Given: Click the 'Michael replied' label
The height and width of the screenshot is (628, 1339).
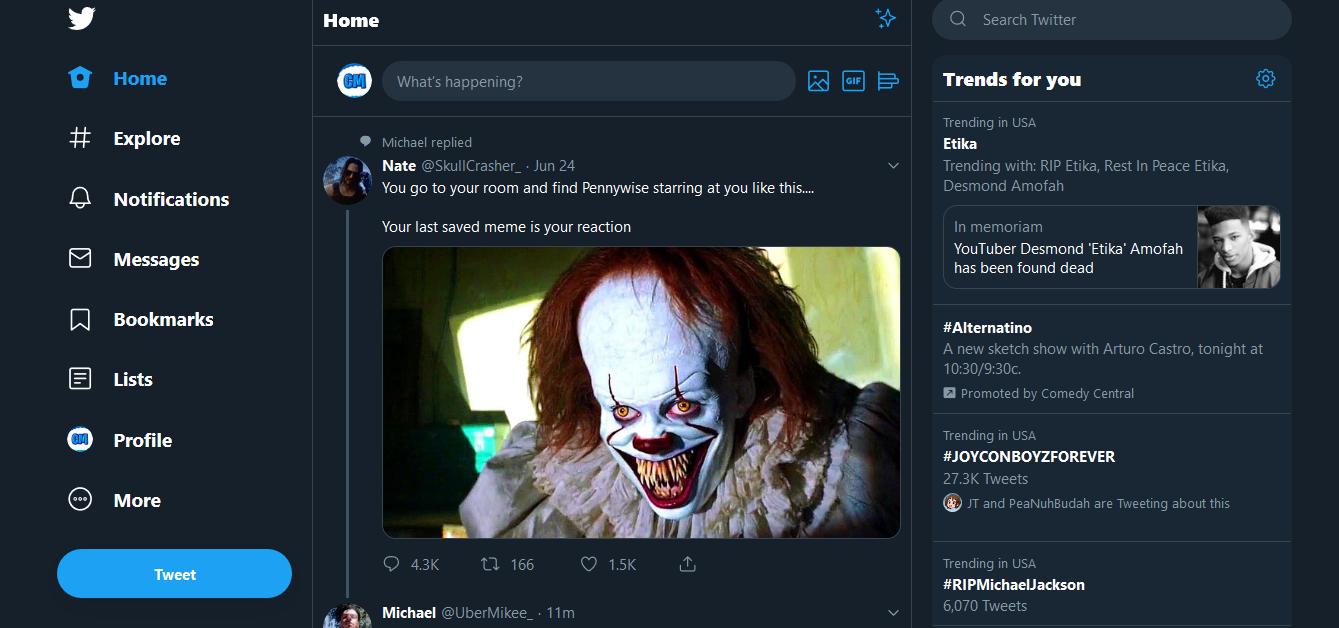Looking at the screenshot, I should (427, 142).
